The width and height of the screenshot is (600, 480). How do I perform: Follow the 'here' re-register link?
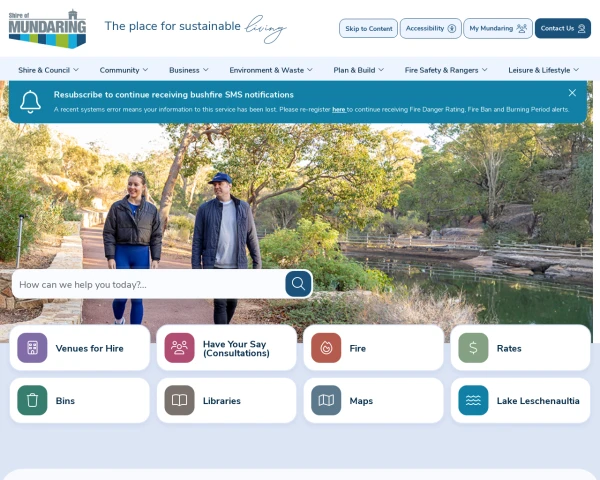coord(339,109)
